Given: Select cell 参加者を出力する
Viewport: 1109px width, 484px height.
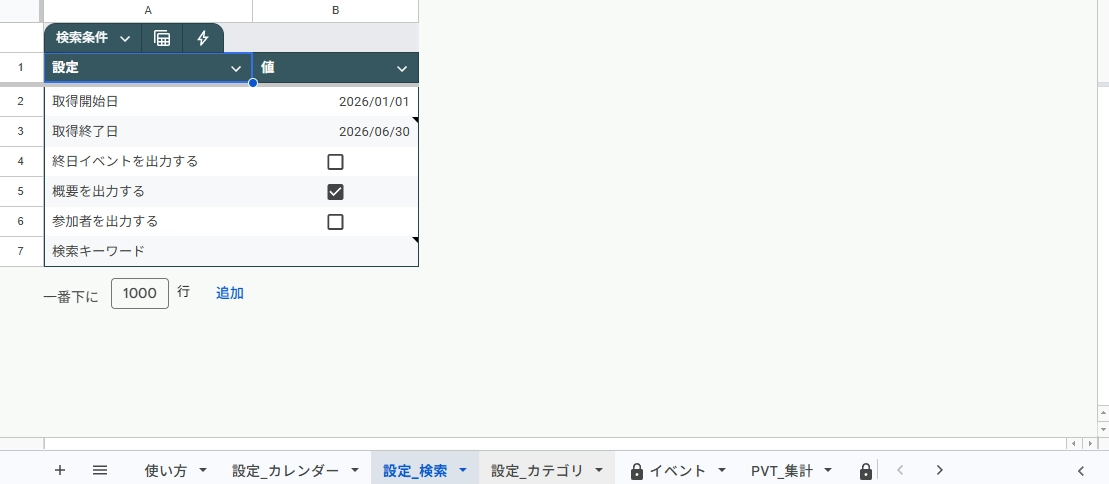Looking at the screenshot, I should click(148, 221).
